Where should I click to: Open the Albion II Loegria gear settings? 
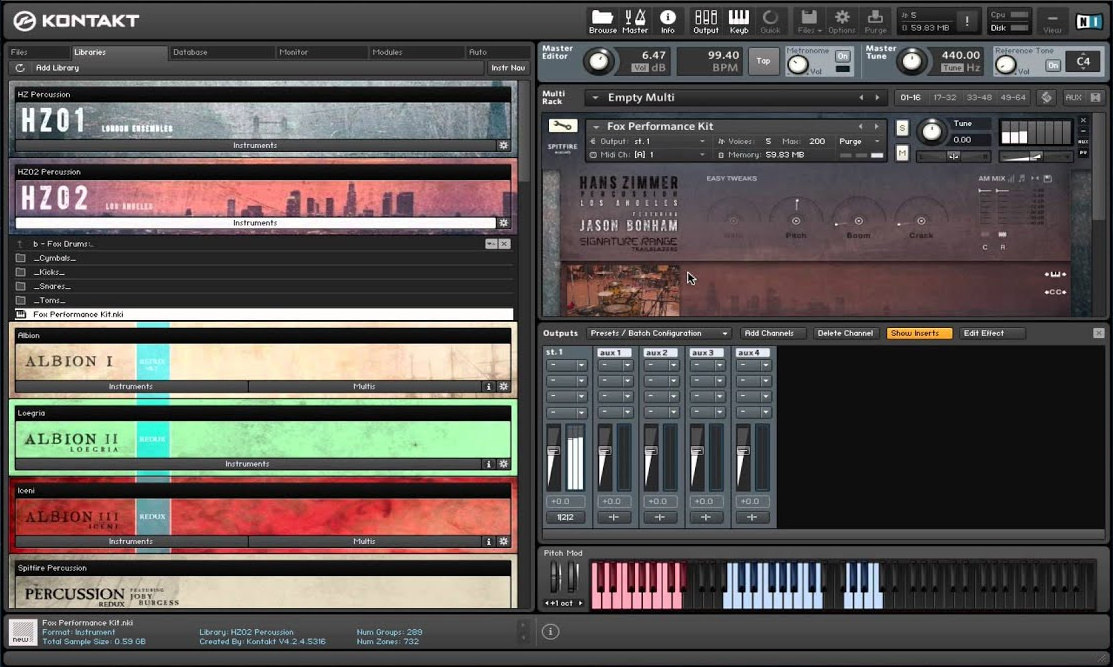click(503, 464)
